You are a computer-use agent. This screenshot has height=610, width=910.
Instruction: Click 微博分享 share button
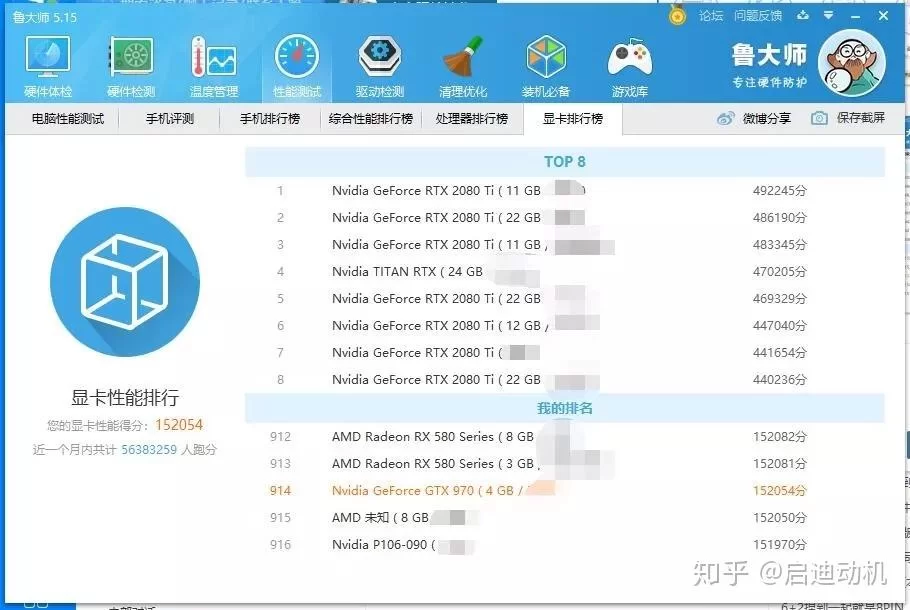(754, 118)
